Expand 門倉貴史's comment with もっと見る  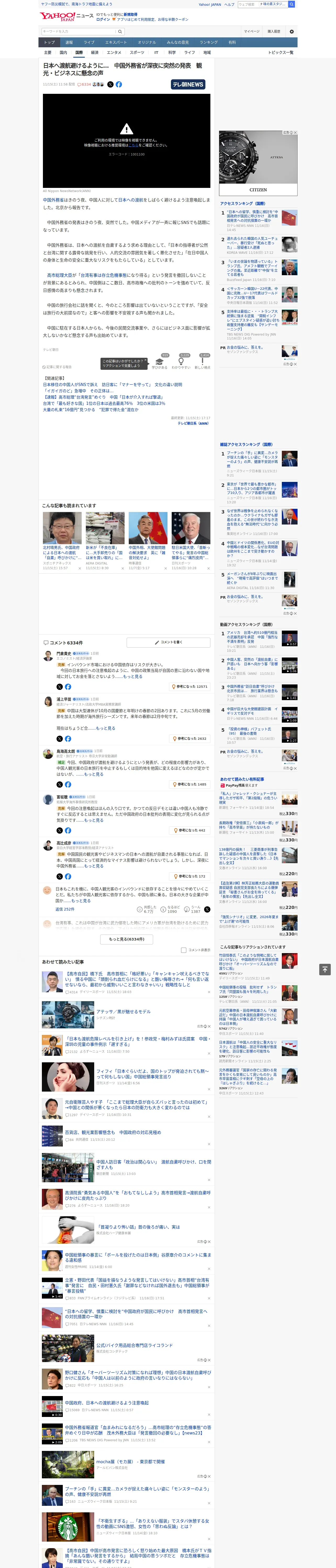click(133, 676)
